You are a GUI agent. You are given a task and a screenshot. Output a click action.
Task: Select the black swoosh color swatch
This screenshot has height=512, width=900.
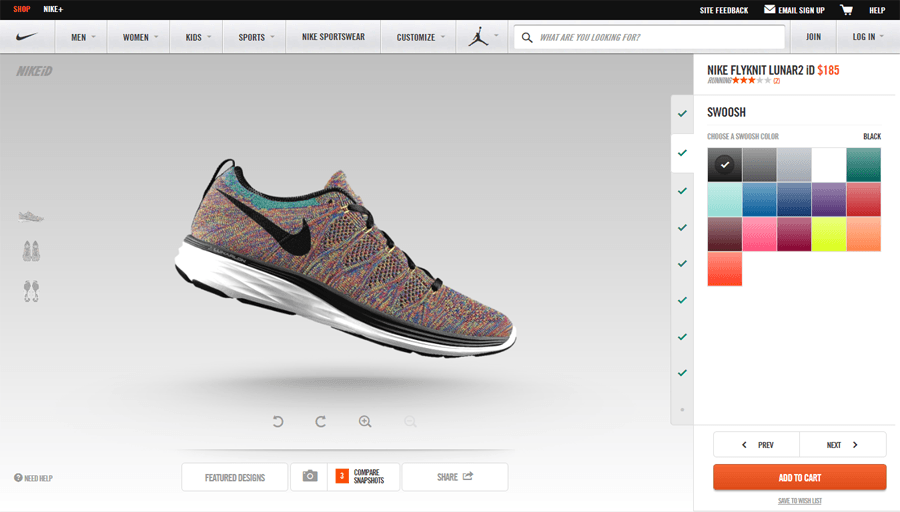[724, 165]
